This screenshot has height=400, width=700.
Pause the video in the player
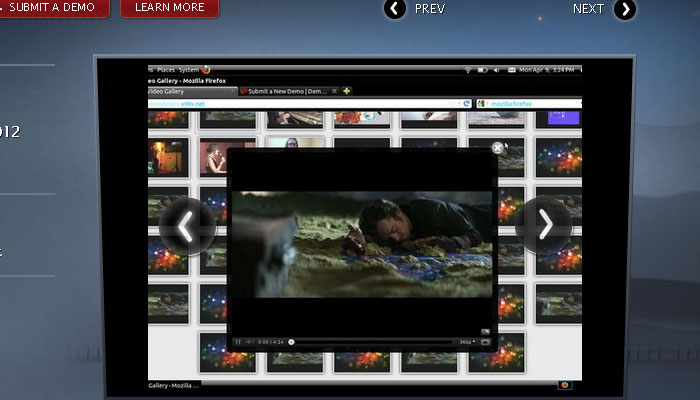238,342
